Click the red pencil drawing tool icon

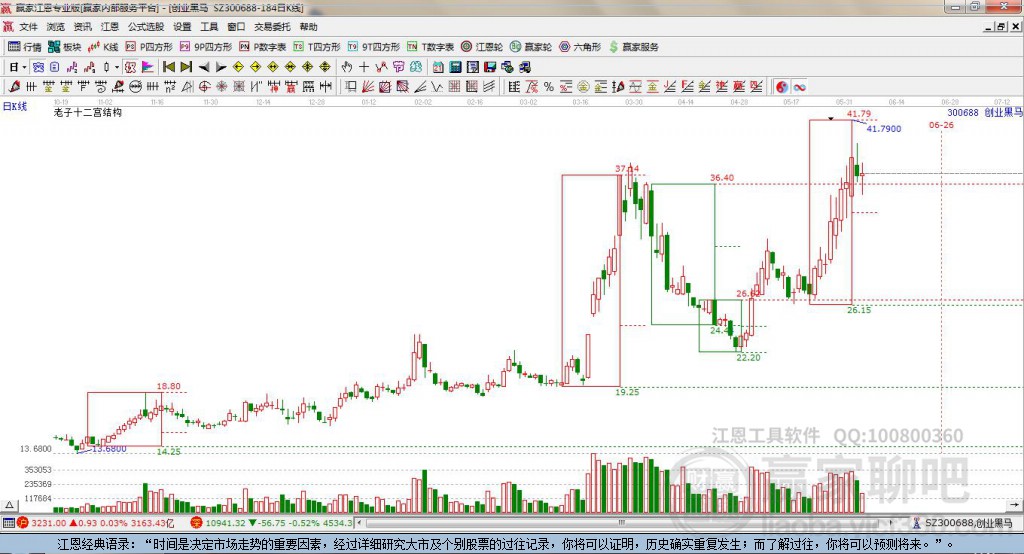pyautogui.click(x=14, y=86)
